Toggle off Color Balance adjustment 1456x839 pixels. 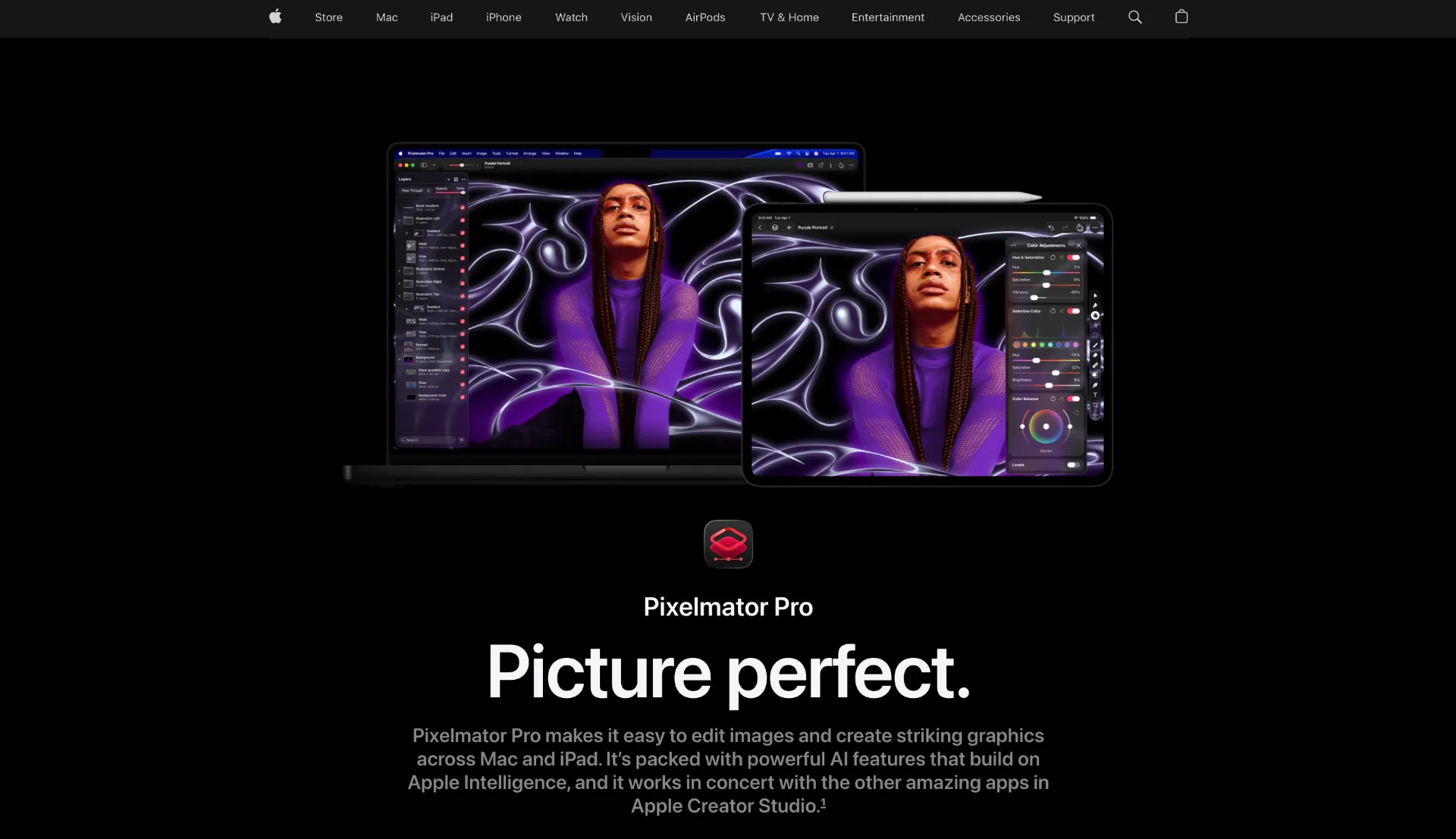click(x=1074, y=399)
